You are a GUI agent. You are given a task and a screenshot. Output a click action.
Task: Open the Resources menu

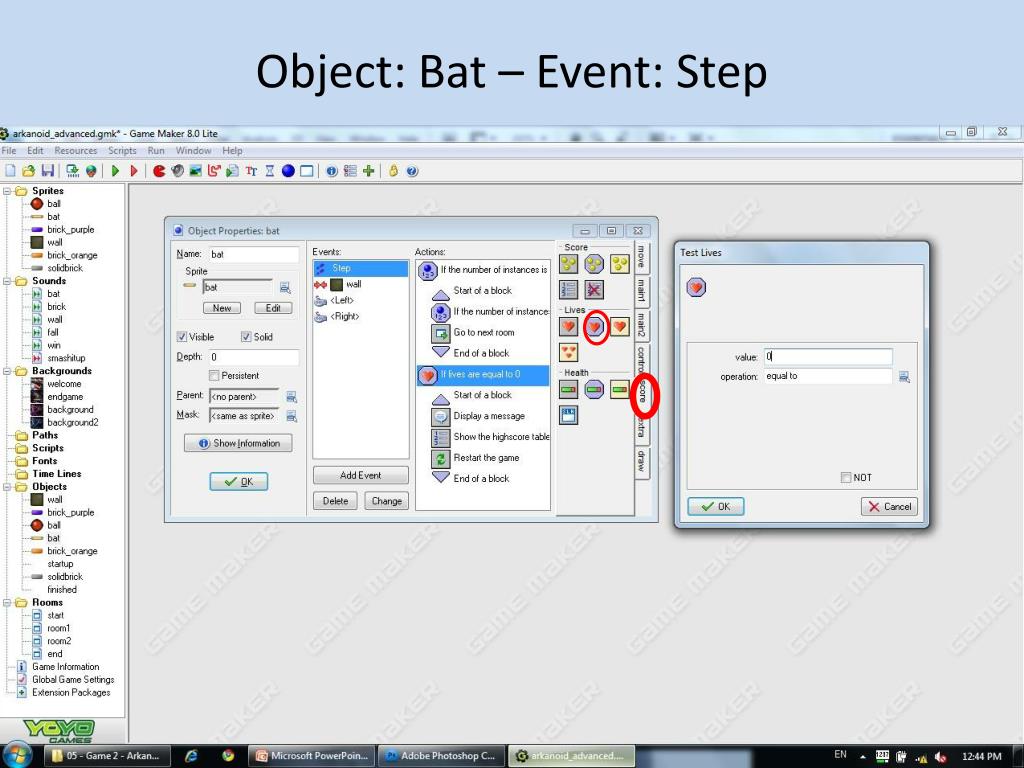[x=76, y=151]
